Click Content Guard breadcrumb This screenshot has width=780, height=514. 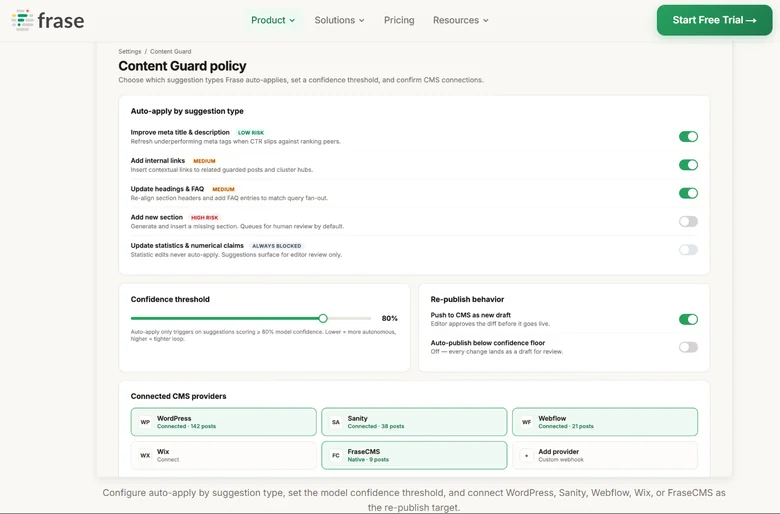click(x=171, y=51)
